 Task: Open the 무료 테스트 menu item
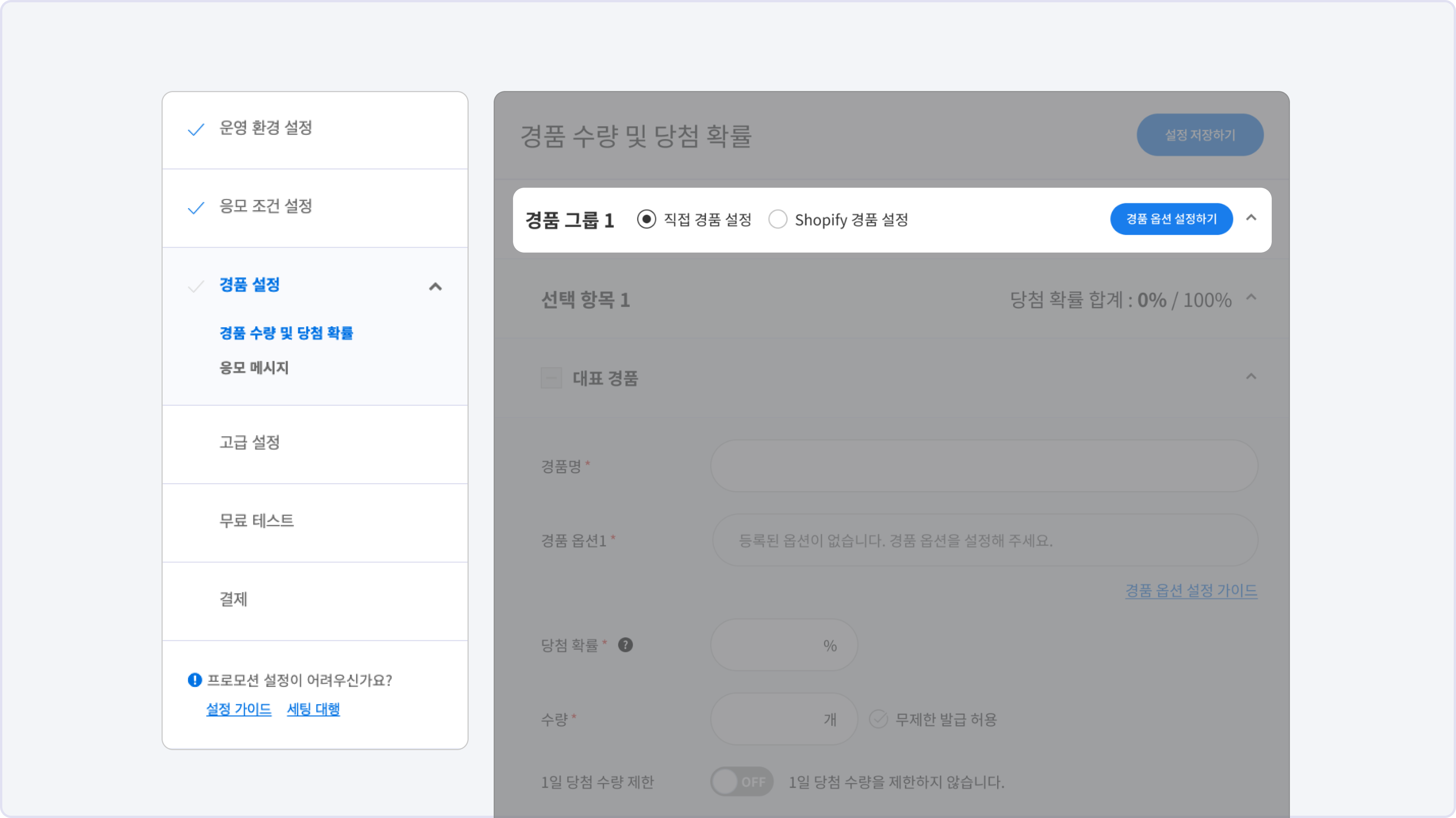[x=257, y=521]
